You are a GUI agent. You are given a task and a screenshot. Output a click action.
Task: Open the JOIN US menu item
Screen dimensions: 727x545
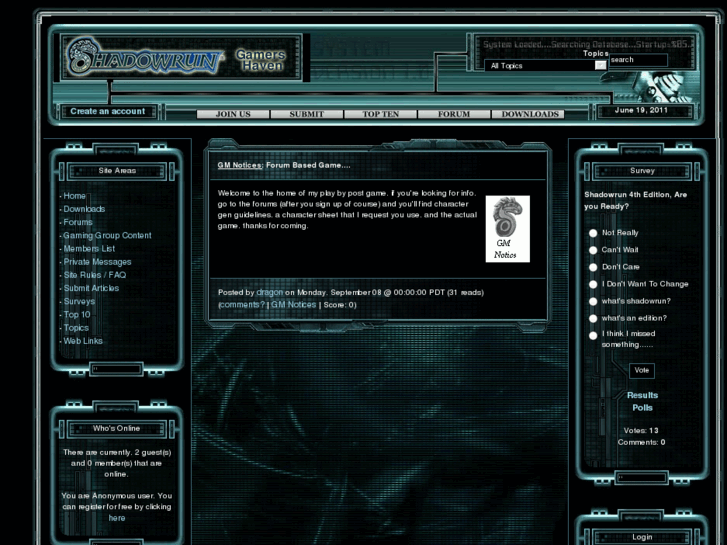(233, 114)
